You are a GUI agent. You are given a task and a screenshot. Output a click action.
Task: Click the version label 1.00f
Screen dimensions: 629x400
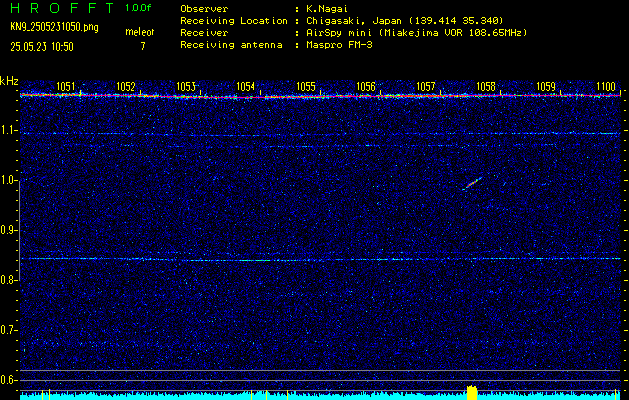(x=138, y=8)
